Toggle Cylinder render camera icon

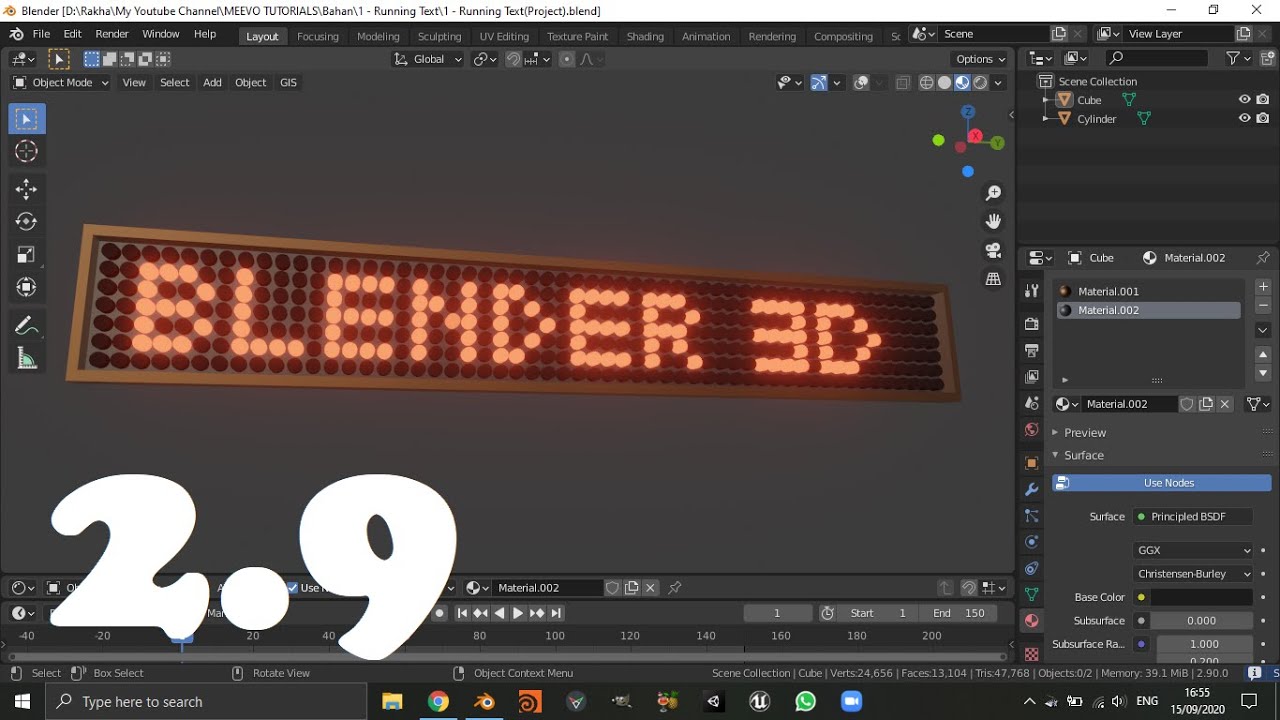click(x=1263, y=118)
